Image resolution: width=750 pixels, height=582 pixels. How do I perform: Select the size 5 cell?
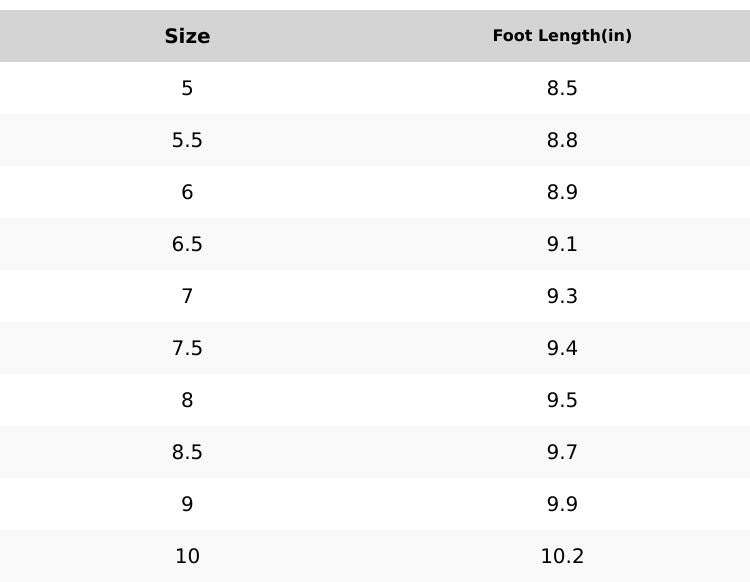(187, 88)
